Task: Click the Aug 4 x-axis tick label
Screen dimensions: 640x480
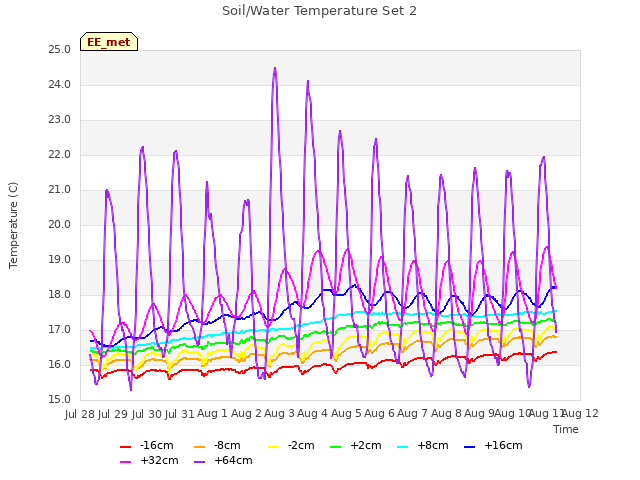Action: [312, 413]
